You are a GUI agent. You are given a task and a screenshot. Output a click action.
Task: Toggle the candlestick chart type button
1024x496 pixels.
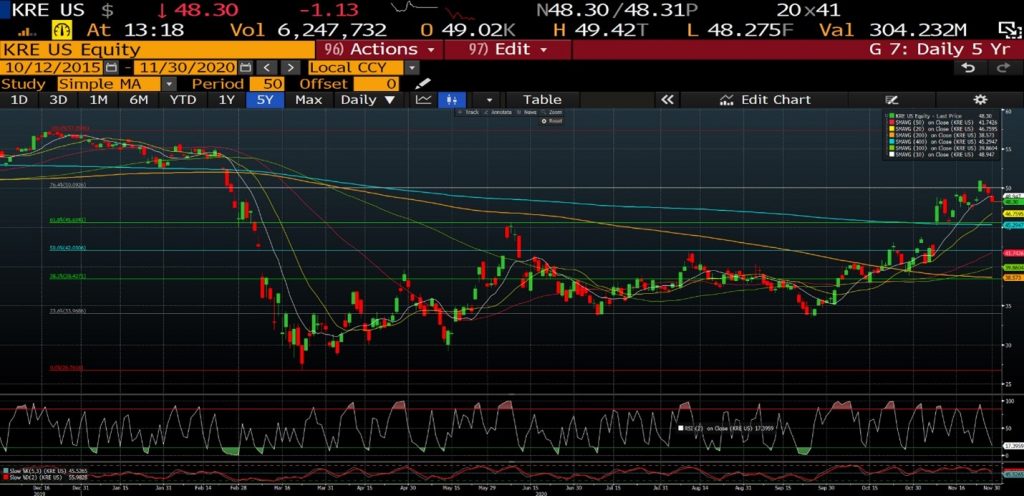pos(455,100)
